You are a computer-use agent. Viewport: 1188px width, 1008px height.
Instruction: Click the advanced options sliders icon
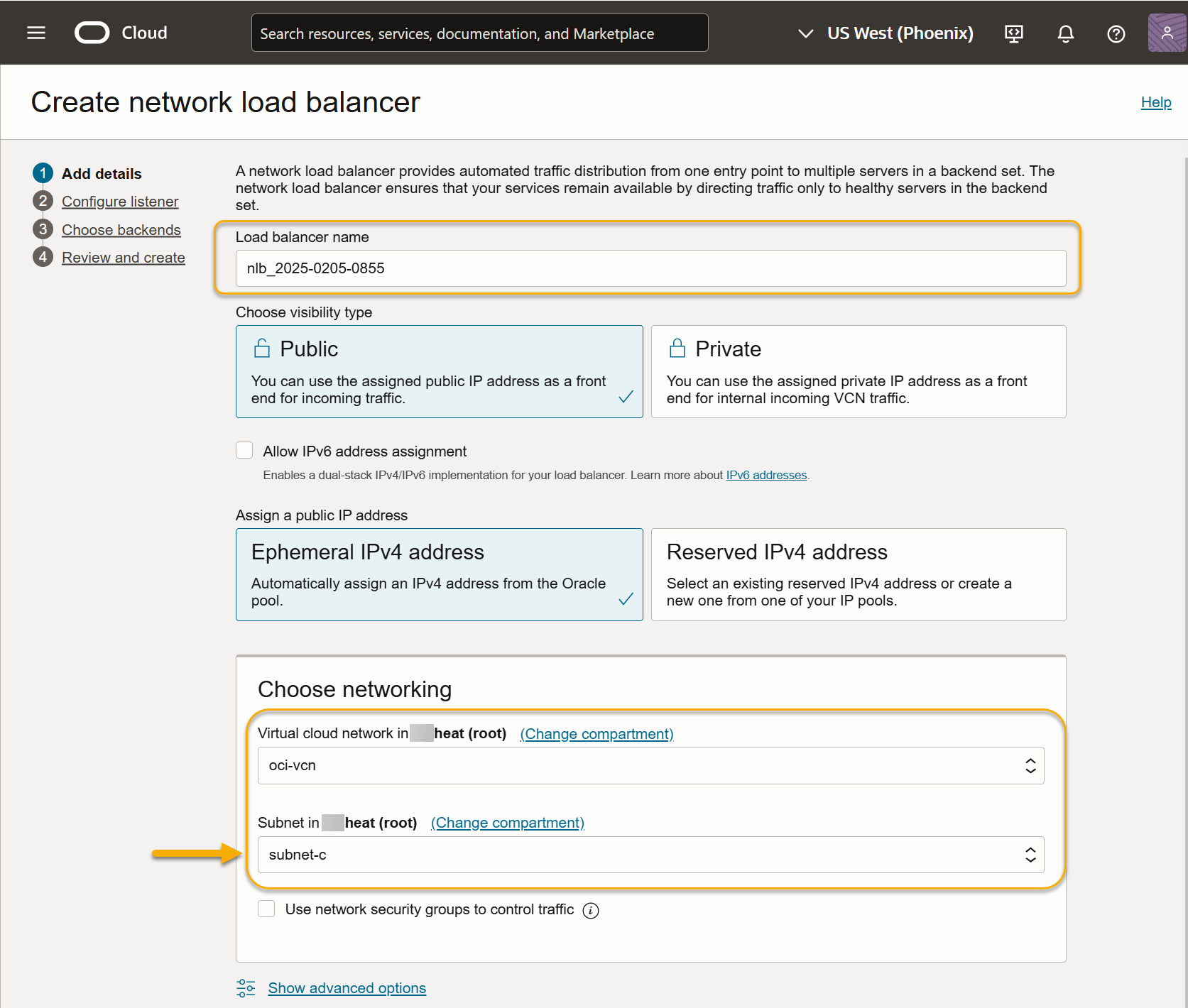(x=246, y=988)
